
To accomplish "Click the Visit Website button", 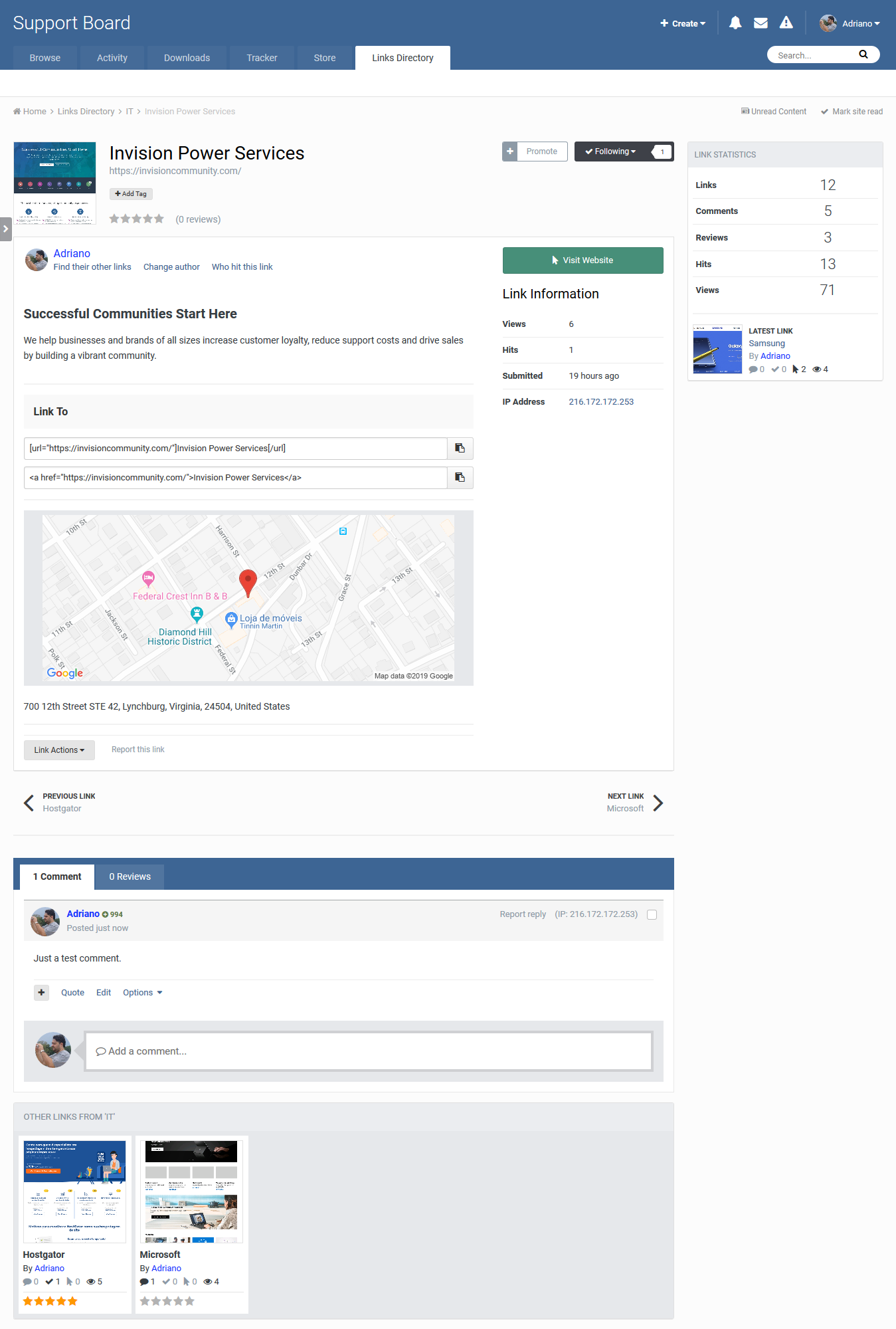I will coord(582,260).
